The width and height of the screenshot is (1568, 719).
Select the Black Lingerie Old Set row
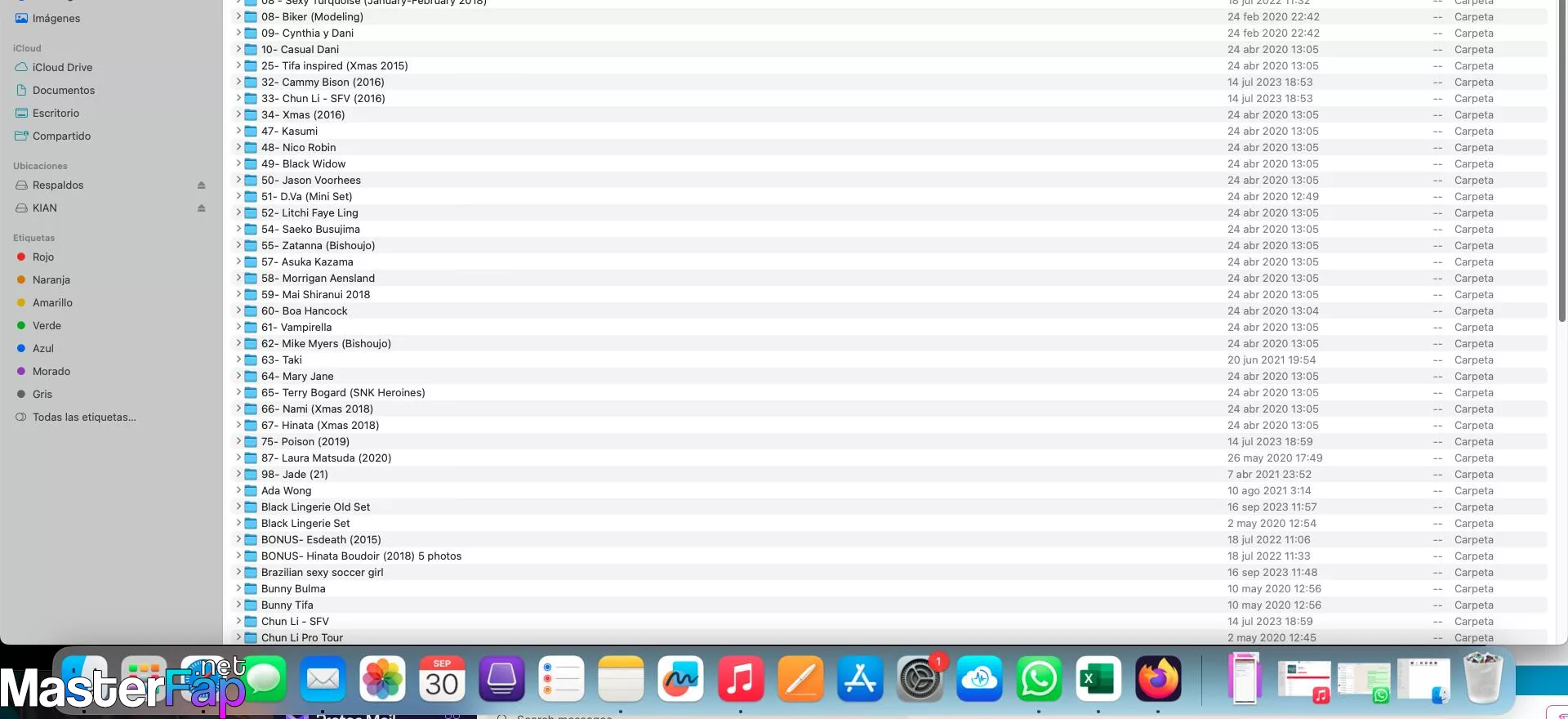pyautogui.click(x=890, y=507)
